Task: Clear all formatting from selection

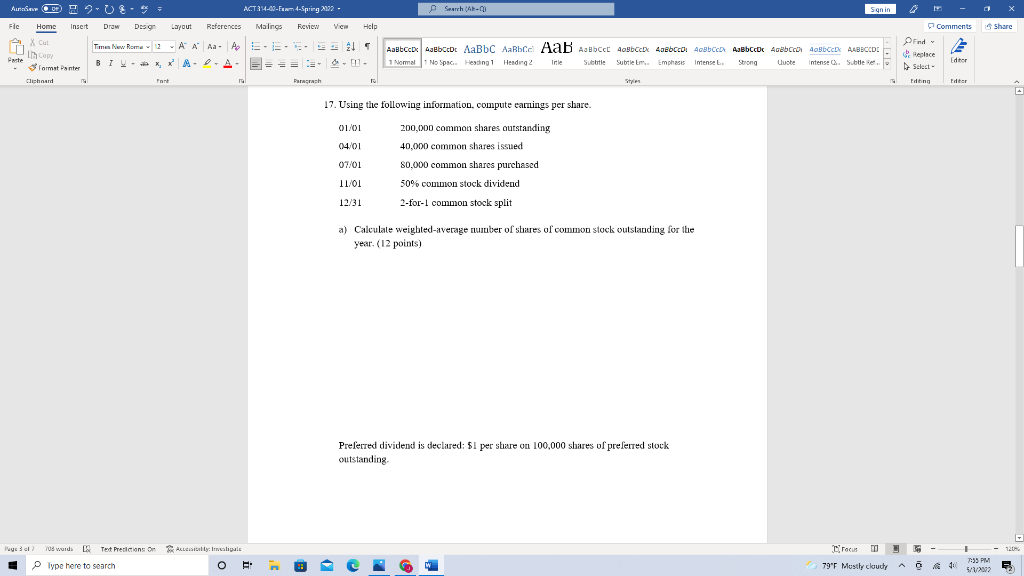Action: pos(236,46)
